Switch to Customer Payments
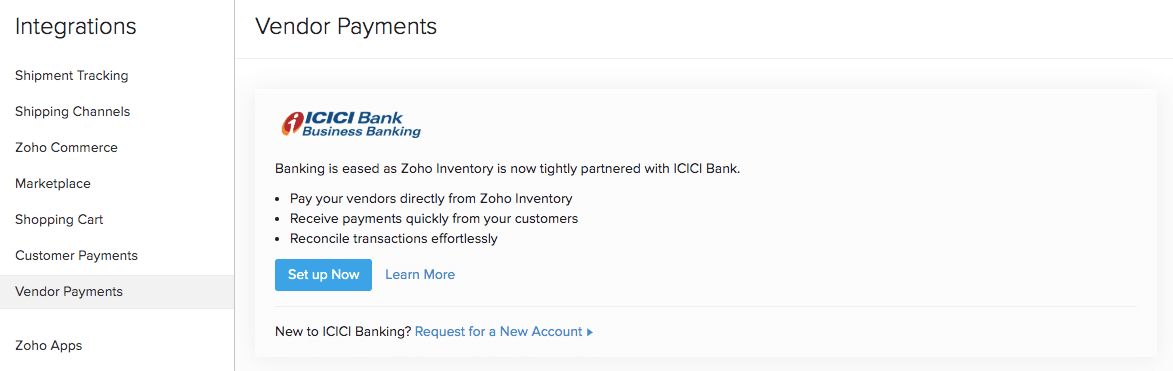Viewport: 1173px width, 371px height. (x=76, y=255)
